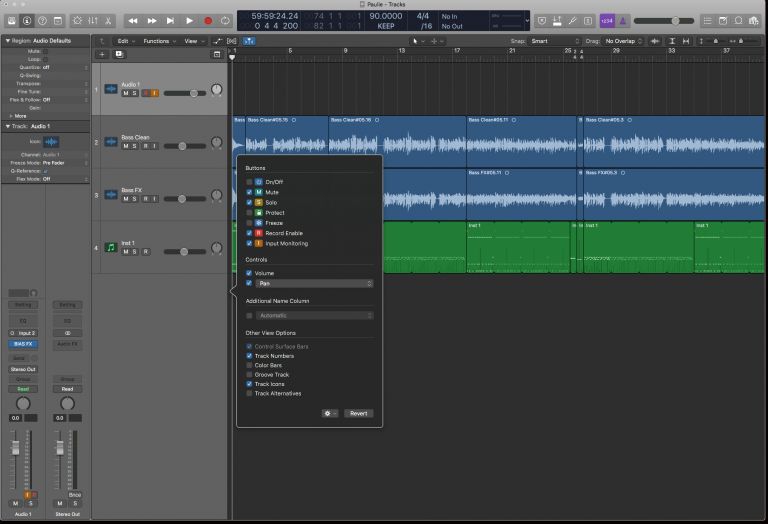The image size is (768, 524).
Task: Enable Color Bars checkbox
Action: [249, 365]
